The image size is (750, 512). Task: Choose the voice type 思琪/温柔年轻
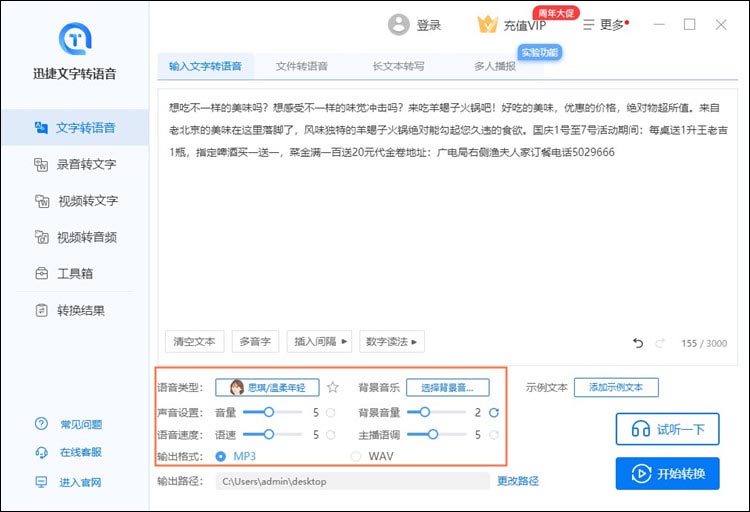[267, 388]
